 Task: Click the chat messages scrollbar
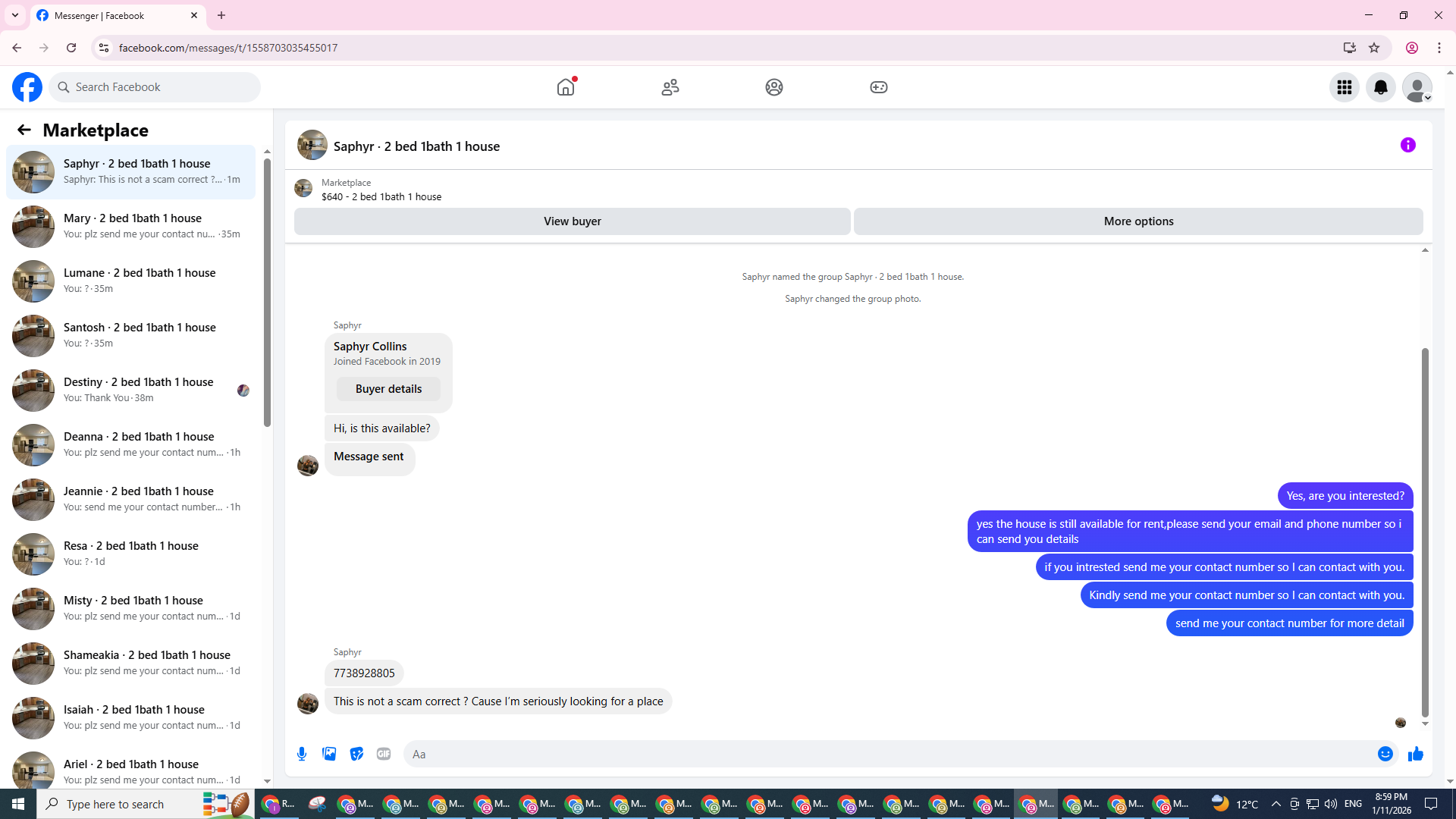(x=1425, y=532)
